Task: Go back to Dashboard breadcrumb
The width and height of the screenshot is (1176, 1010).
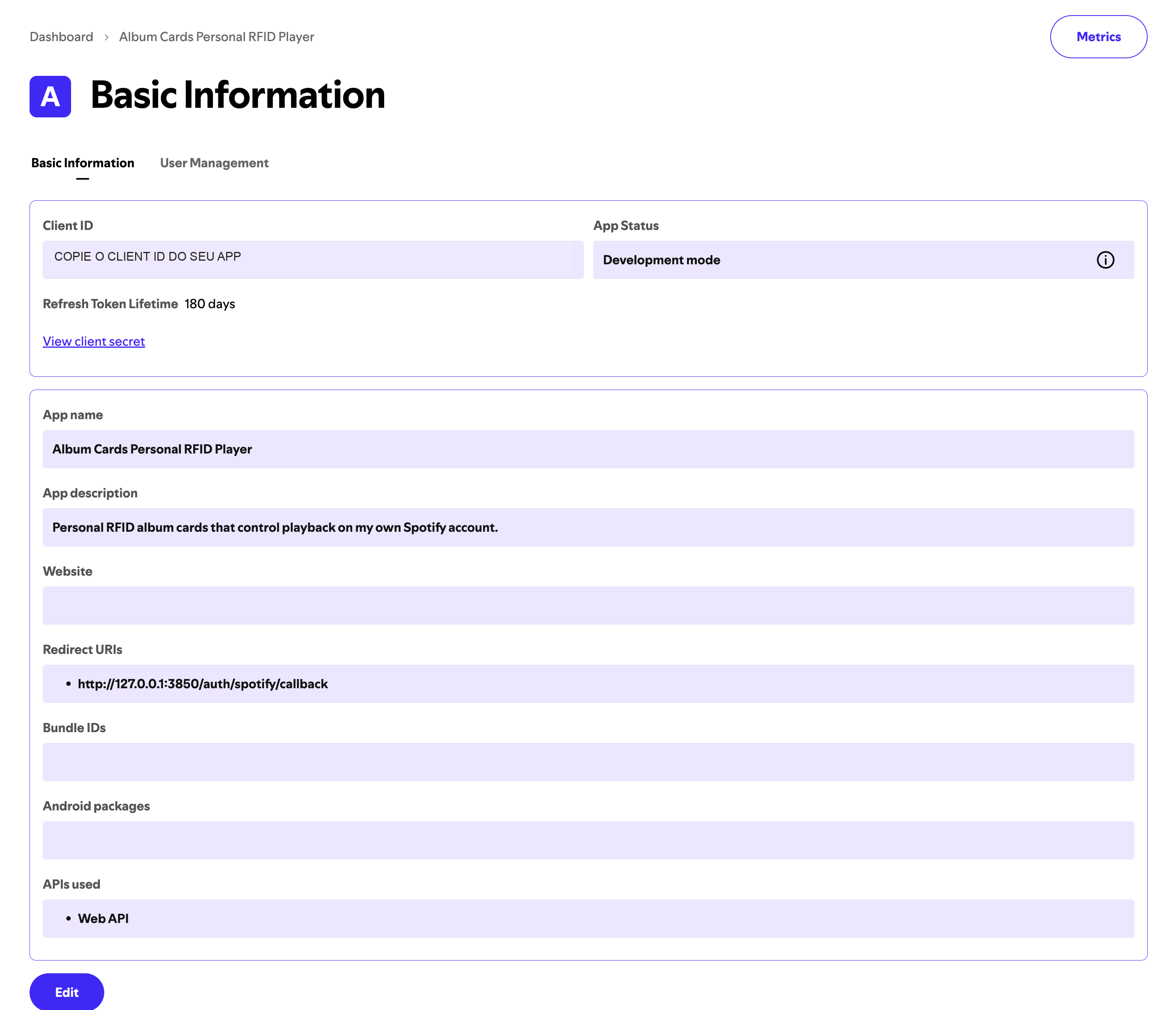Action: point(61,37)
